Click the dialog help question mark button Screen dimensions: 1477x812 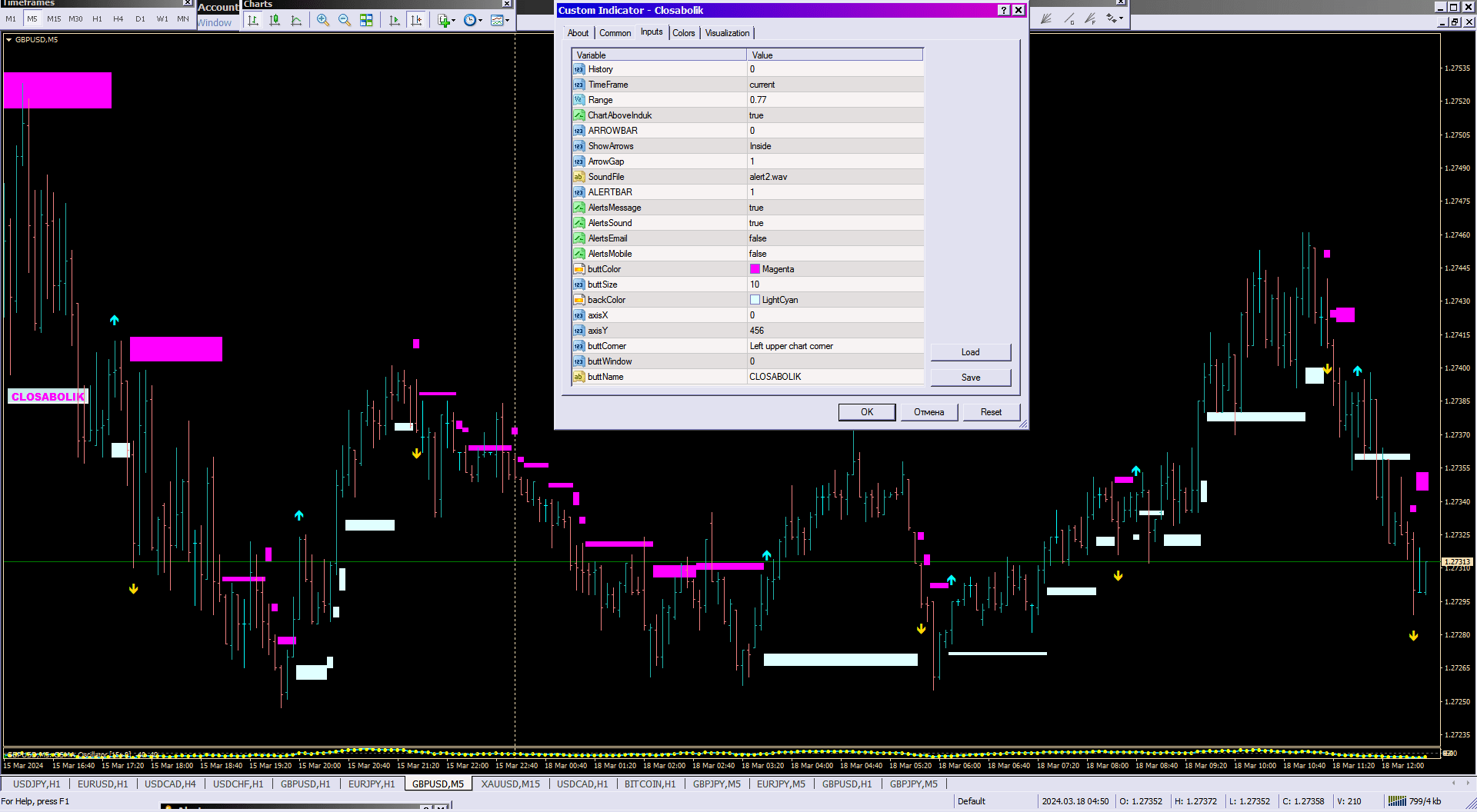pyautogui.click(x=1004, y=10)
